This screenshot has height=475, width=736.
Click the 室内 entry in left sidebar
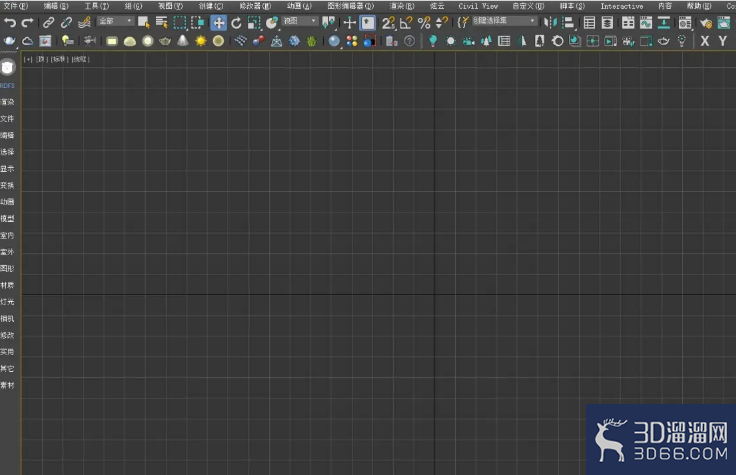coord(8,235)
